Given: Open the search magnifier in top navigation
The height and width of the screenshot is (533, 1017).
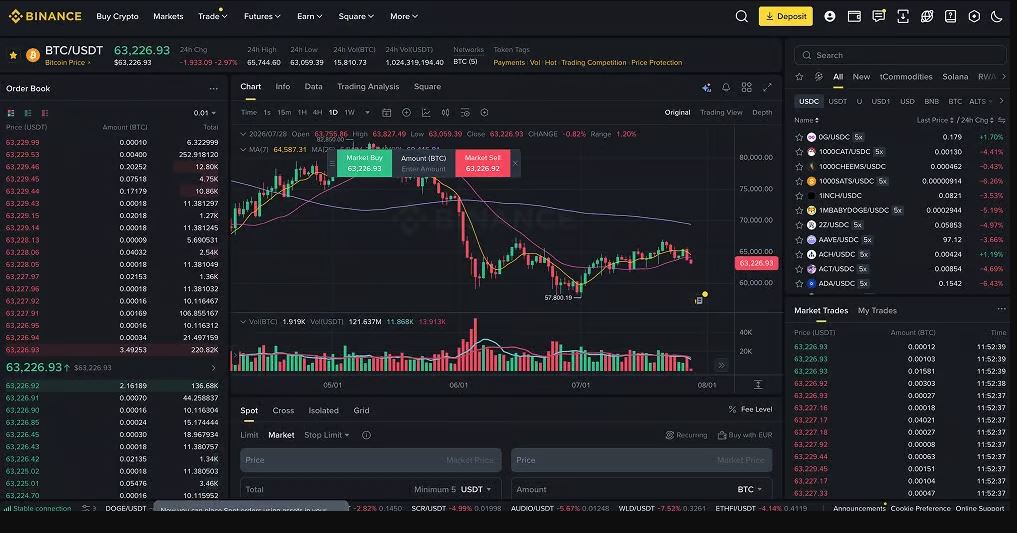Looking at the screenshot, I should click(x=741, y=16).
